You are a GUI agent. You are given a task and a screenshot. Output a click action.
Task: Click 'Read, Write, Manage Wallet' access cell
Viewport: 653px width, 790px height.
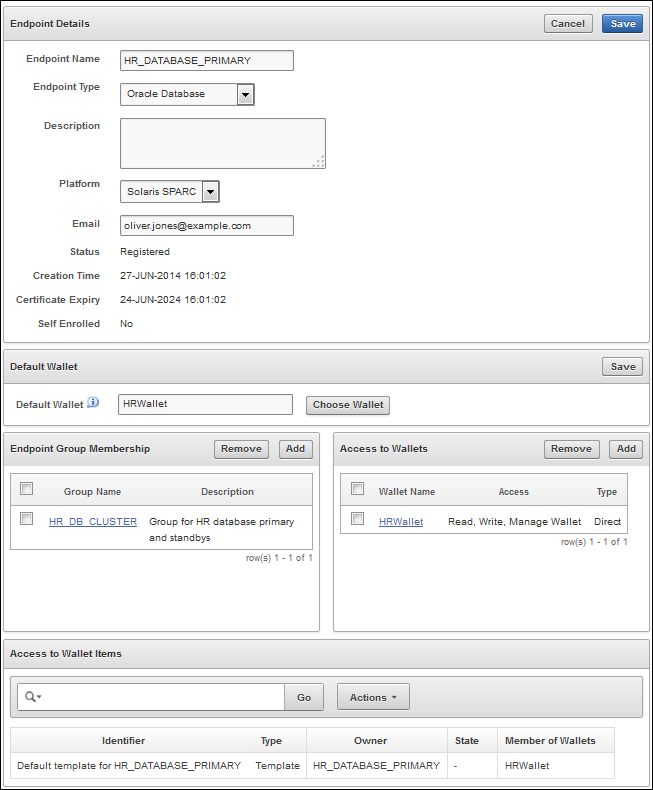click(x=514, y=521)
